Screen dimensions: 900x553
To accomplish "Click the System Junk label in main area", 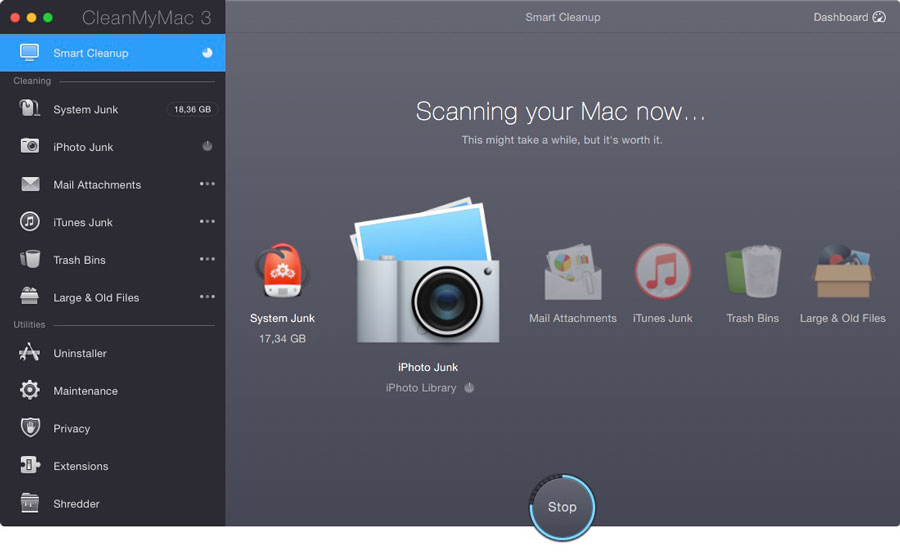I will pos(282,318).
